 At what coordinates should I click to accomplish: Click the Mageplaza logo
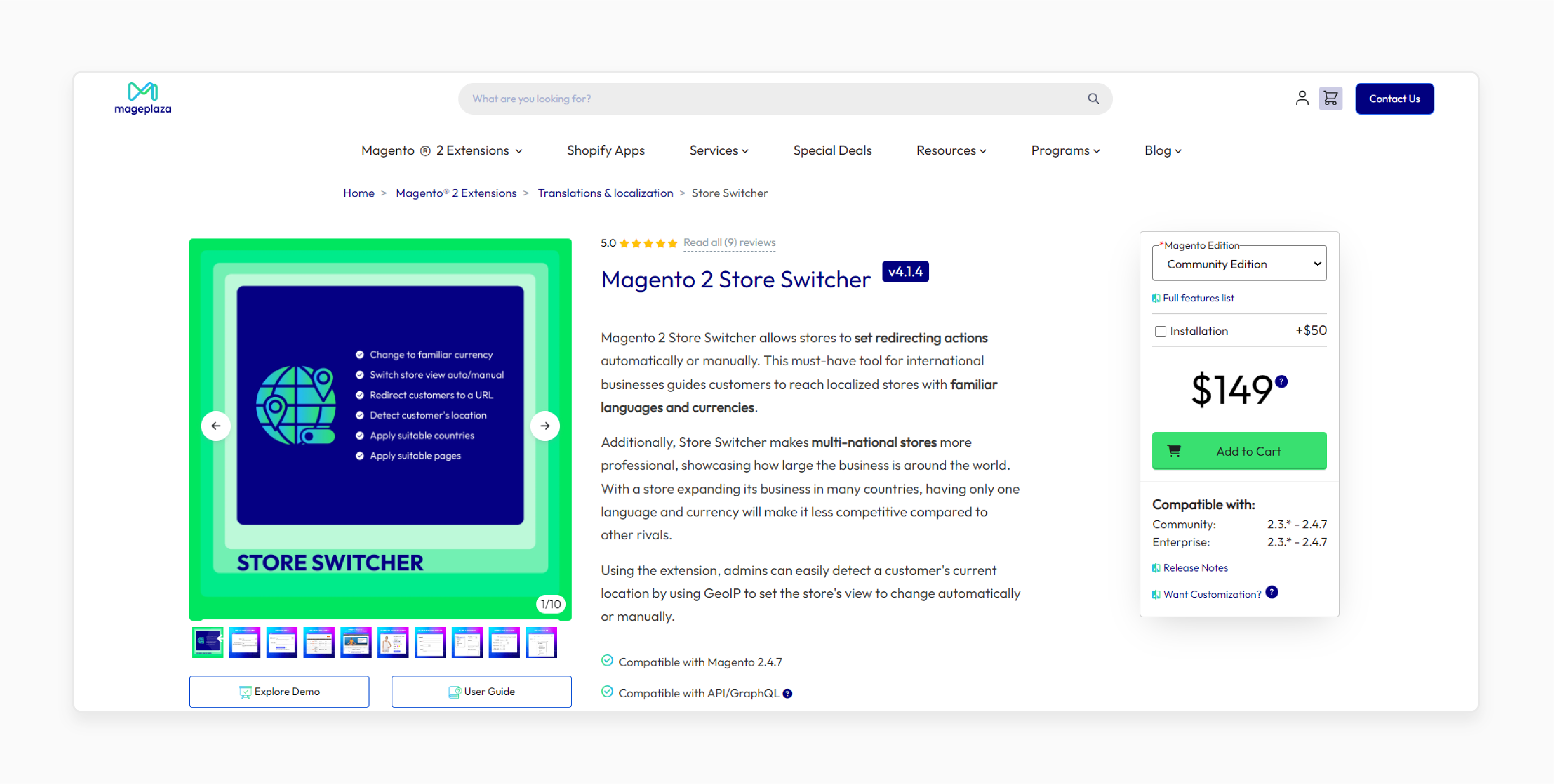point(143,98)
